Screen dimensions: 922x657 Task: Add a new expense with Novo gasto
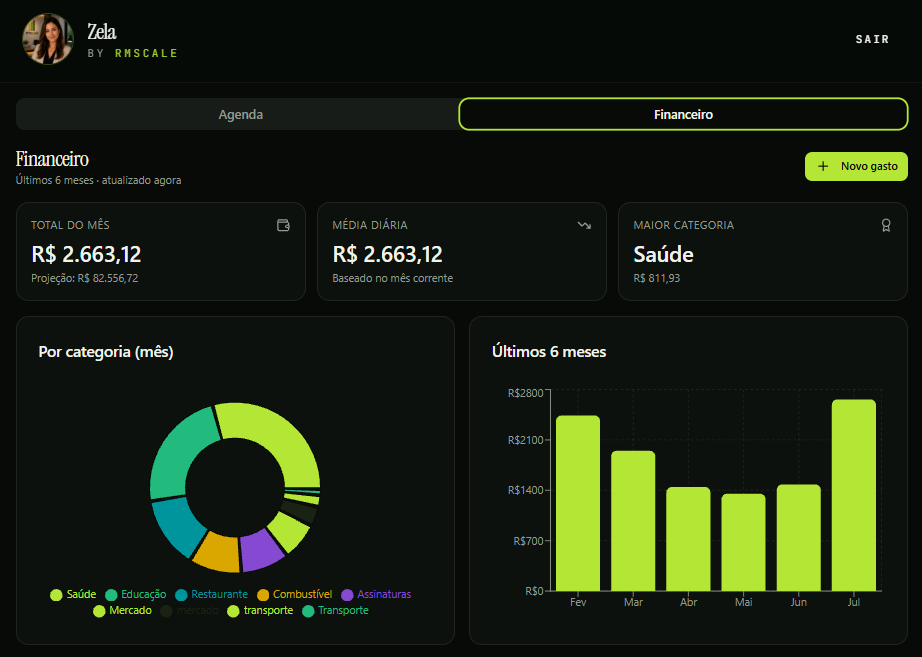click(856, 166)
